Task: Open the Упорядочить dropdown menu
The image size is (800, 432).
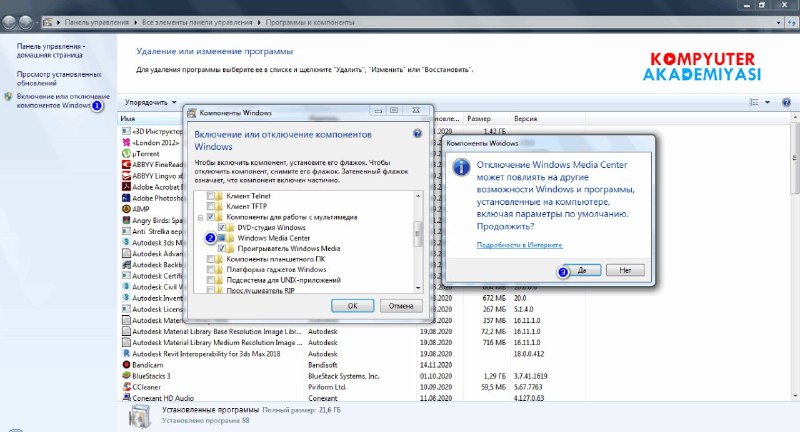Action: click(151, 103)
